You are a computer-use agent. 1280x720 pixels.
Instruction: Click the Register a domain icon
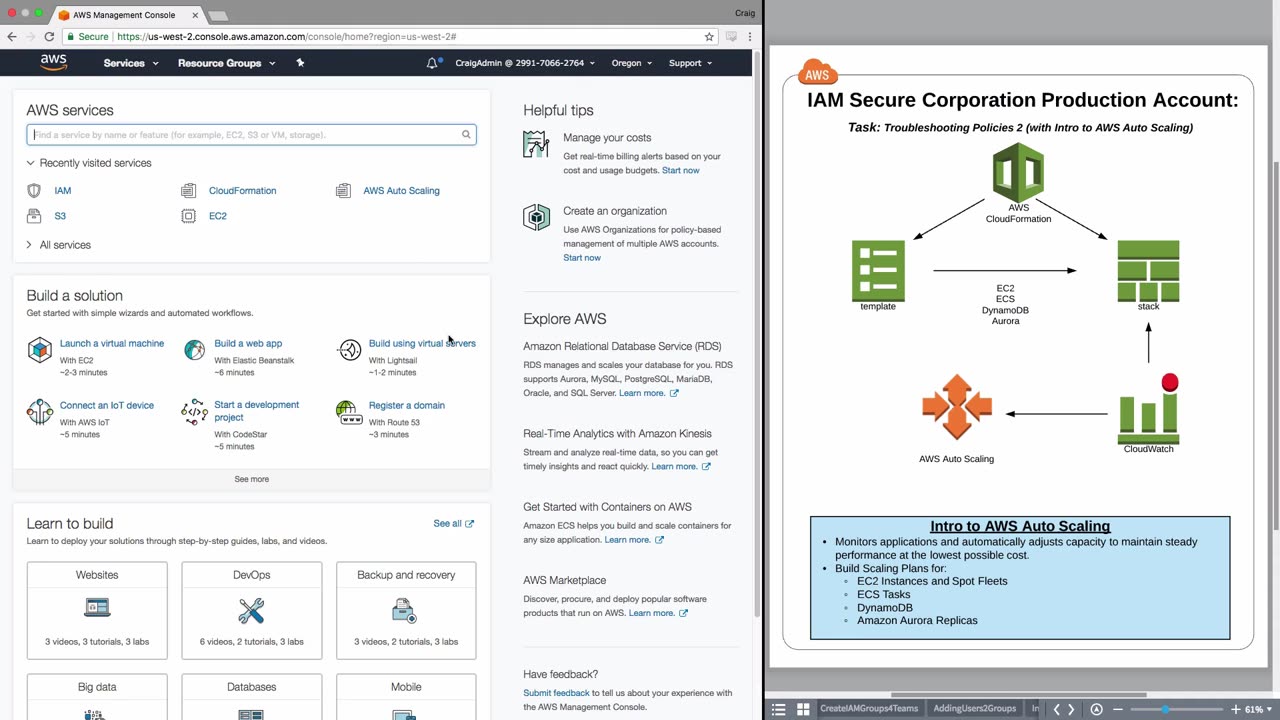(349, 412)
